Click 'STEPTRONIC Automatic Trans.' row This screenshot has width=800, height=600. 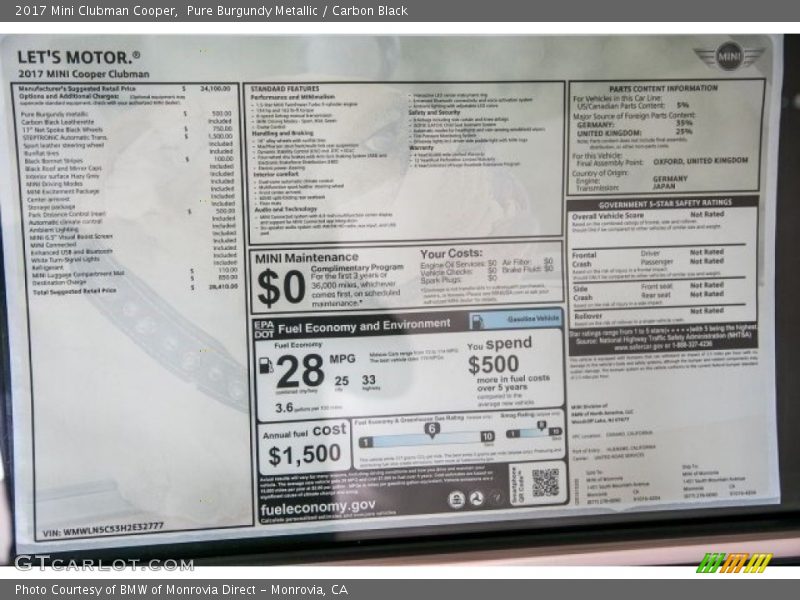(x=127, y=137)
